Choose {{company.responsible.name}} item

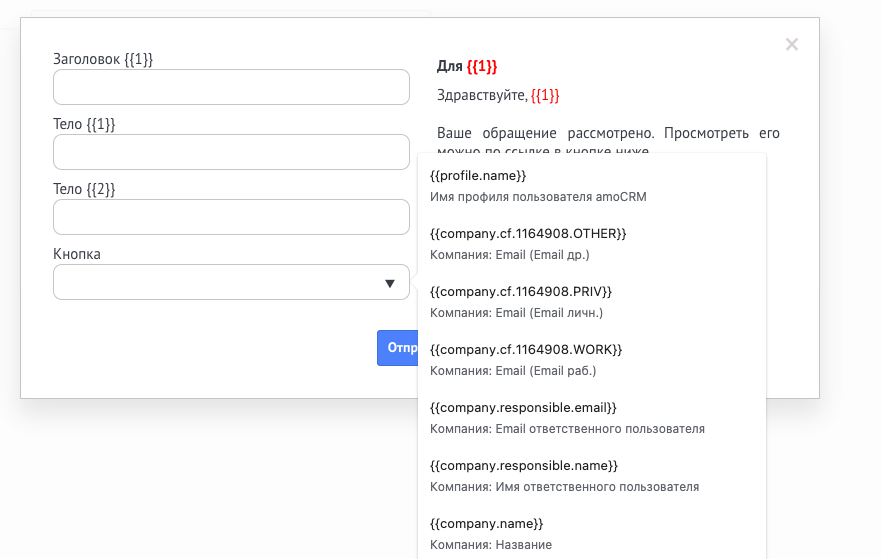click(524, 465)
